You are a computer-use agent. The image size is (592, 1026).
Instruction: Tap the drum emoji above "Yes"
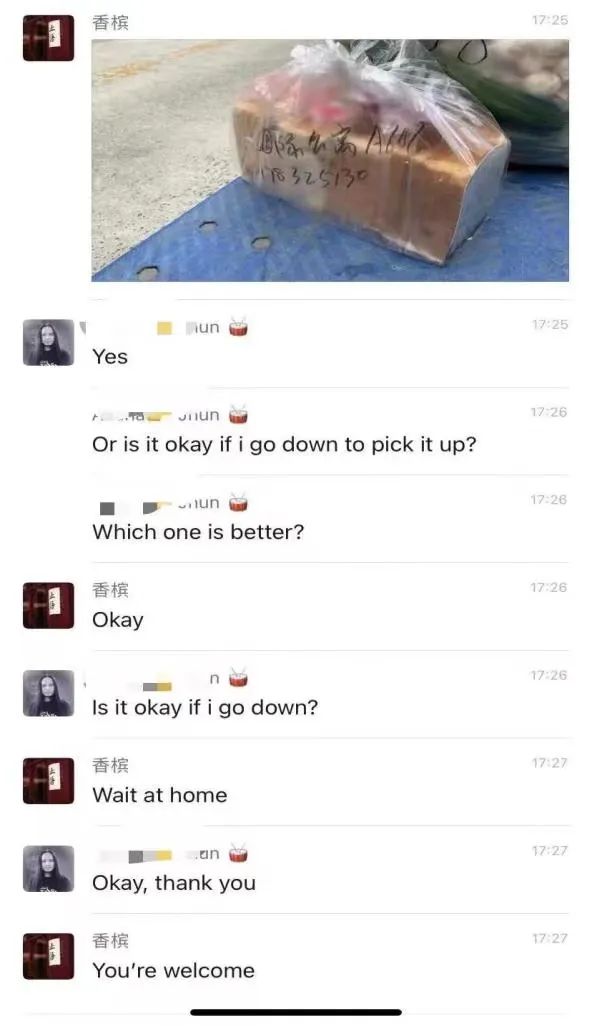(x=239, y=327)
